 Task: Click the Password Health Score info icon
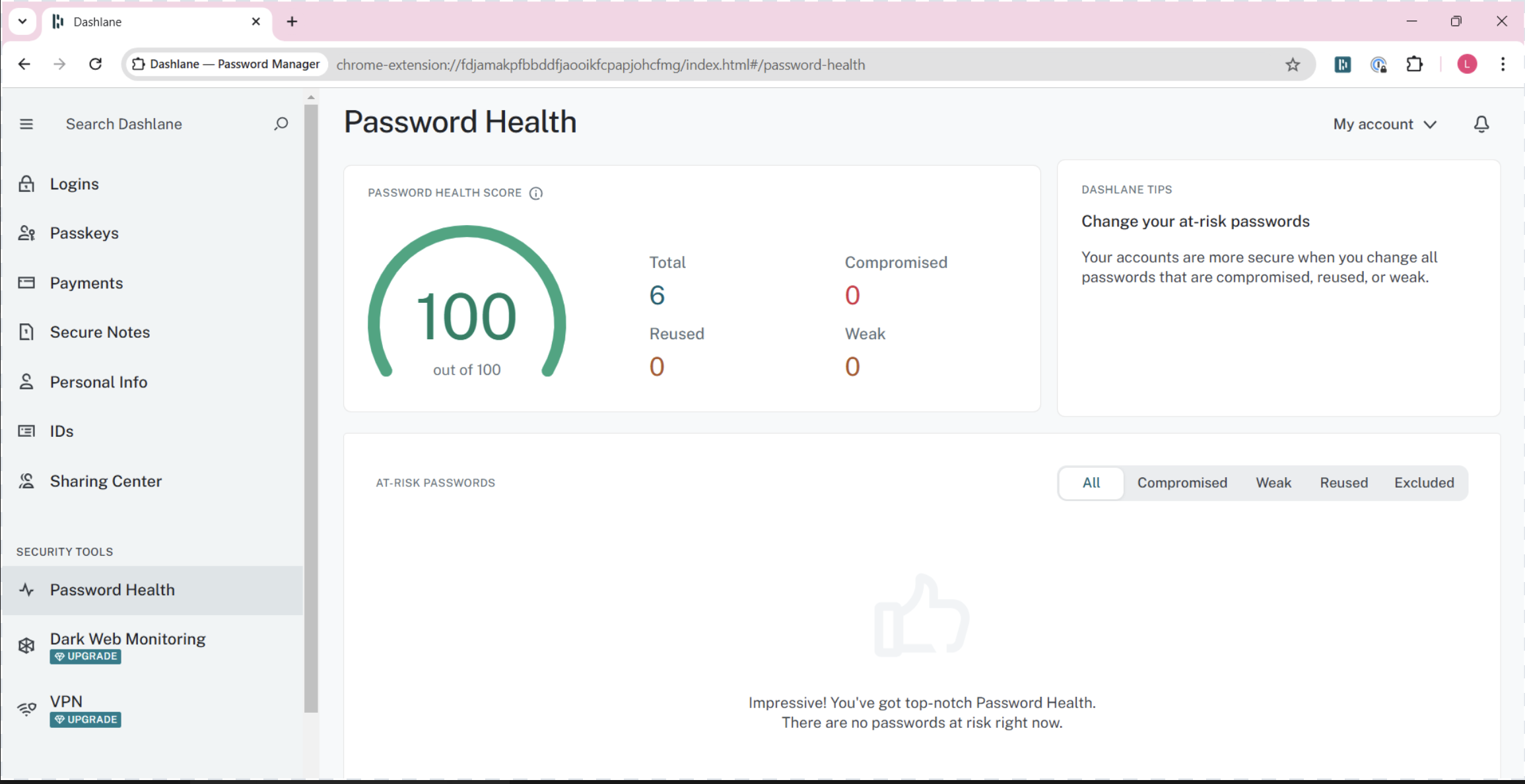pos(535,193)
